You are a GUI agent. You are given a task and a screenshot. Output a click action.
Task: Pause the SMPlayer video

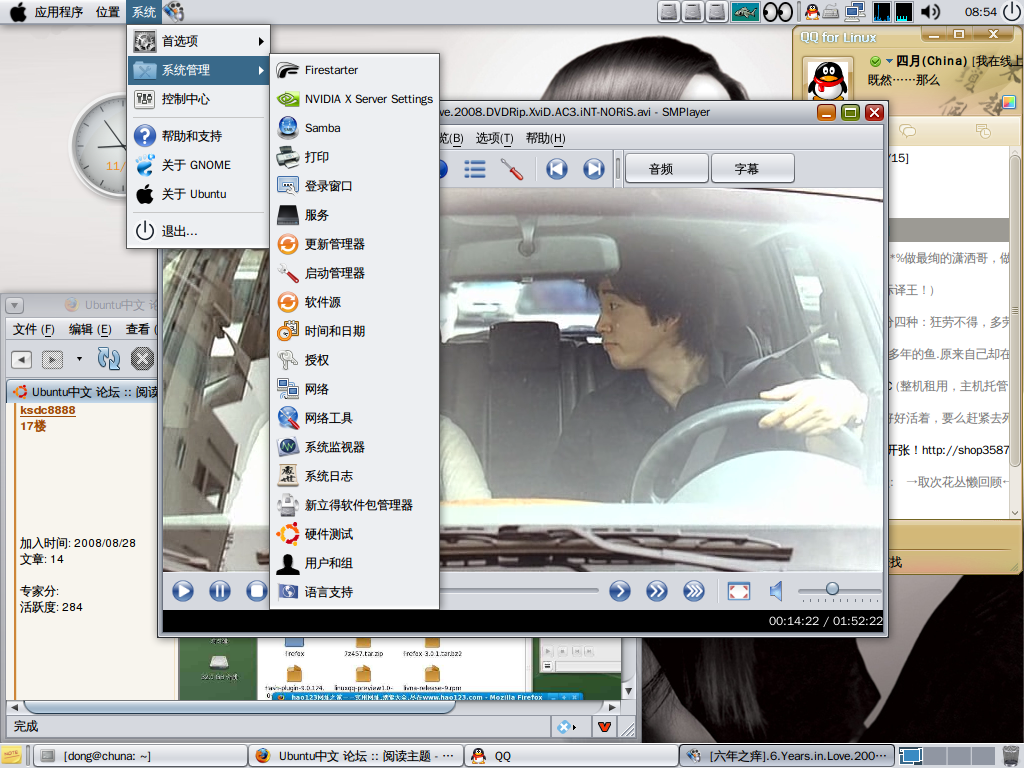point(219,592)
